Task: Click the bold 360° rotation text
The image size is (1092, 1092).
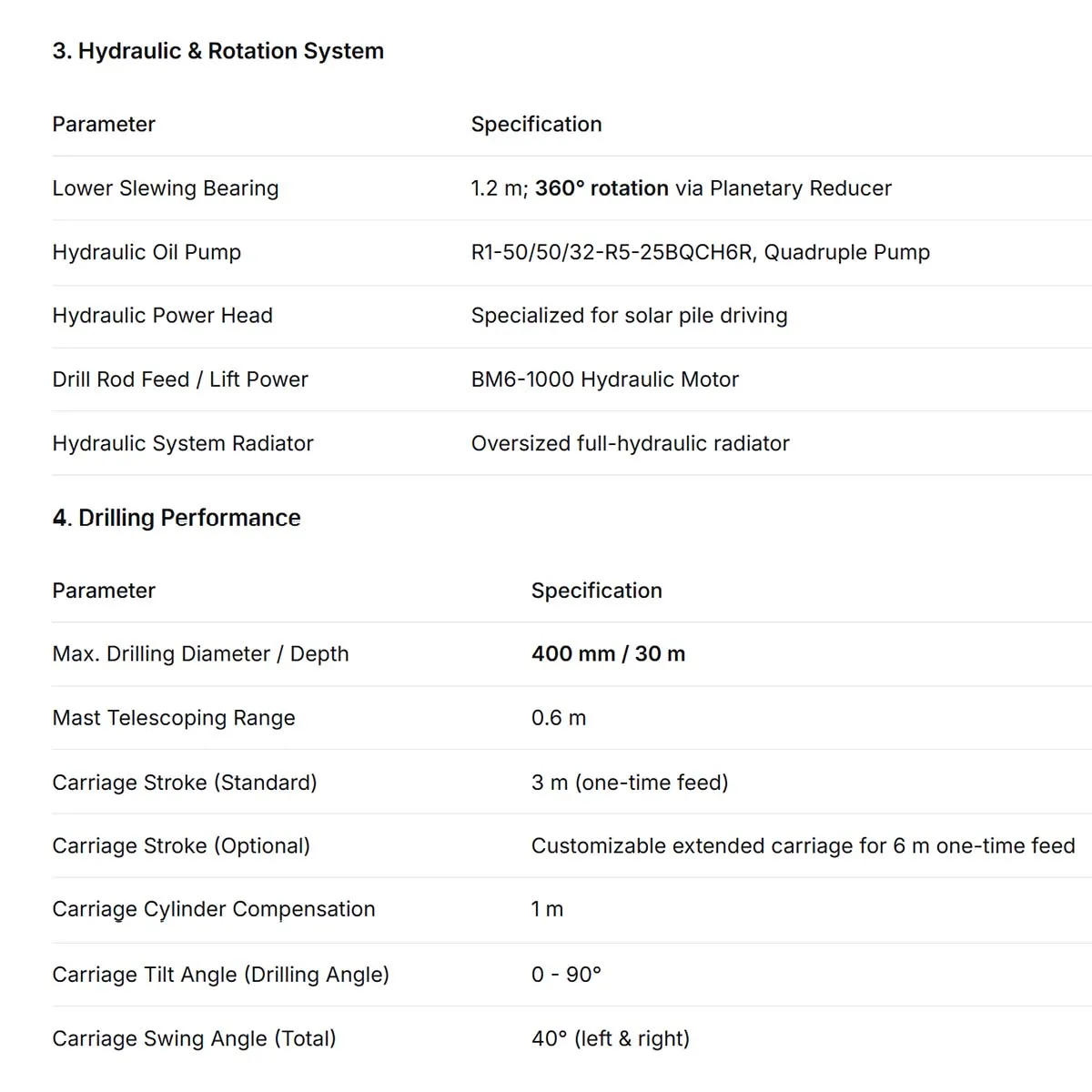Action: [x=602, y=188]
